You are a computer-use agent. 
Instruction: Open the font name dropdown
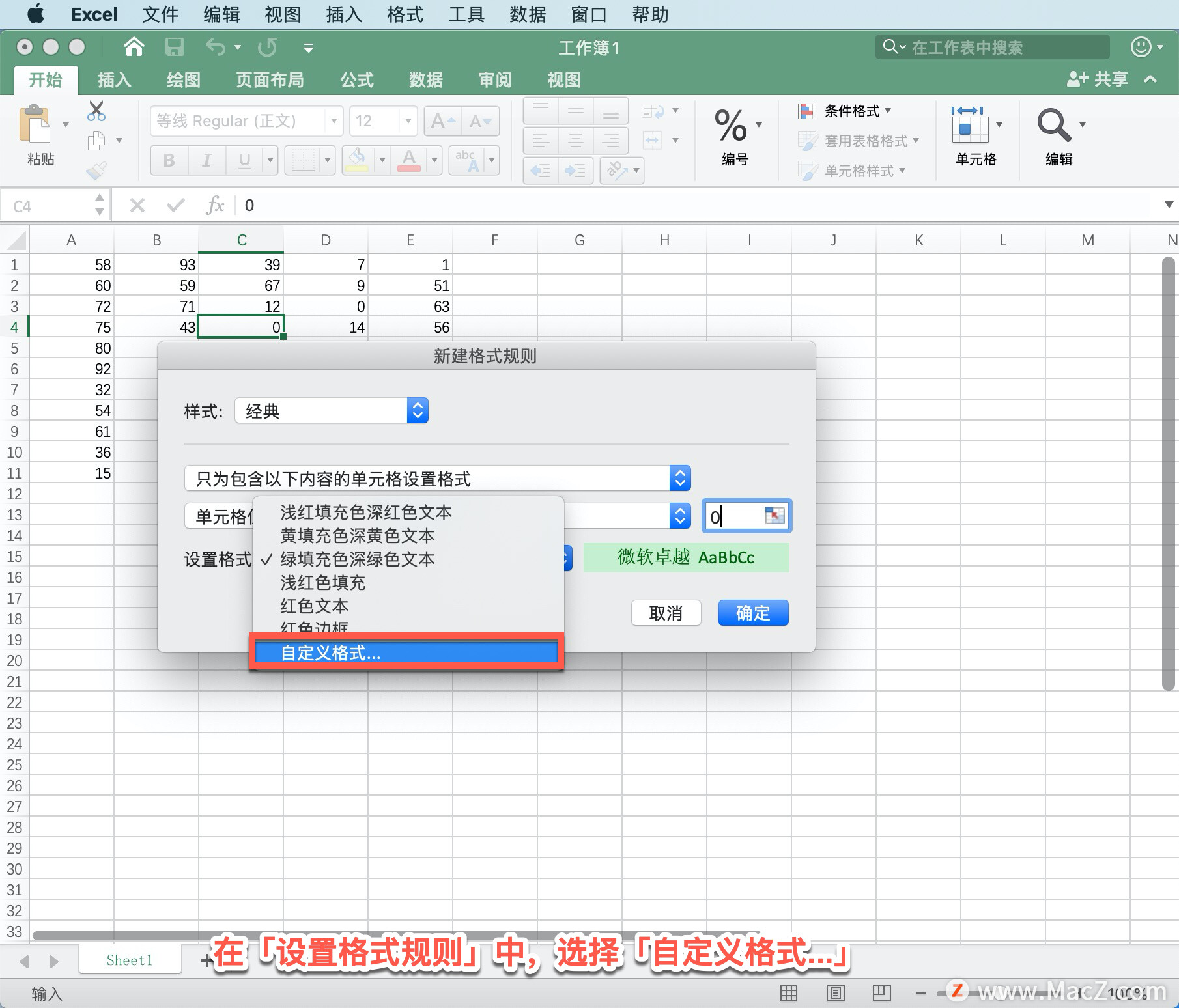[x=334, y=121]
